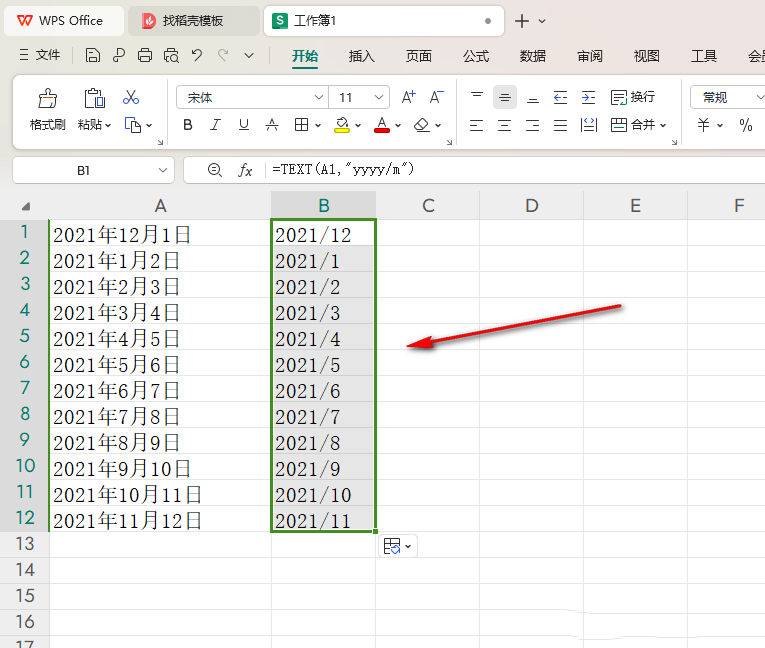The width and height of the screenshot is (765, 648).
Task: Open the 找稻壳模板 tab
Action: pos(194,21)
